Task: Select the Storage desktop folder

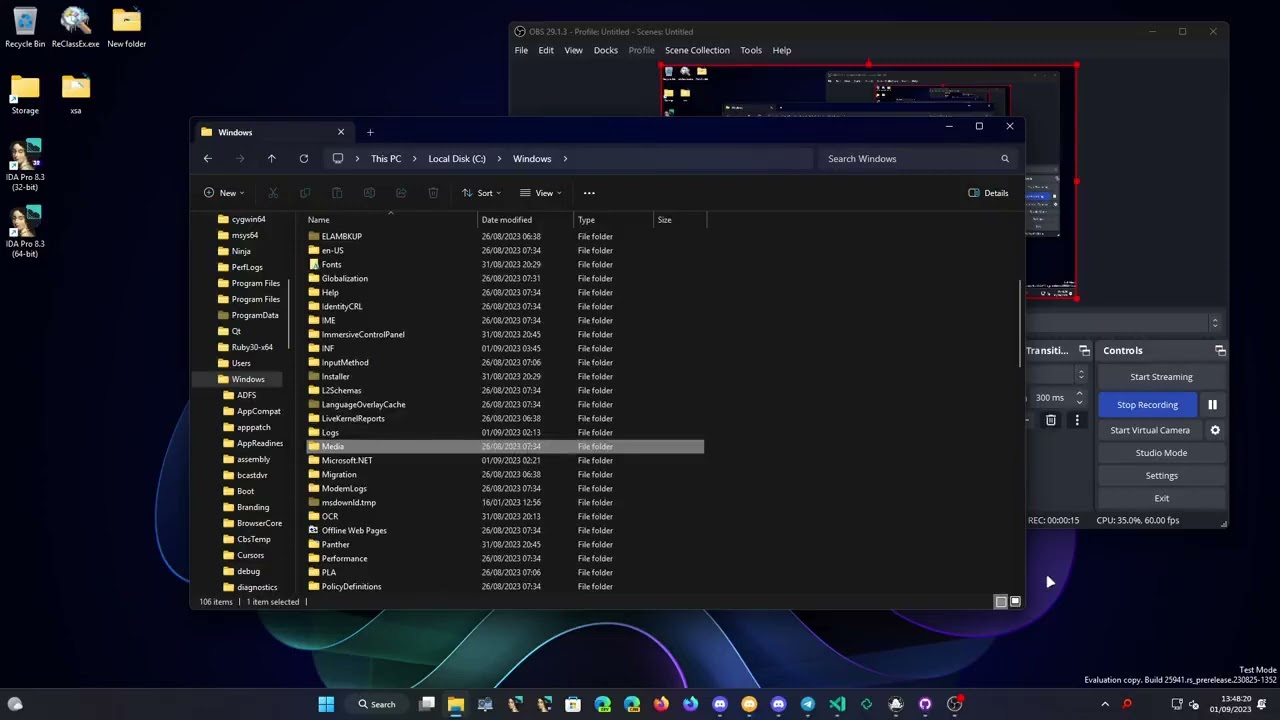Action: (25, 95)
